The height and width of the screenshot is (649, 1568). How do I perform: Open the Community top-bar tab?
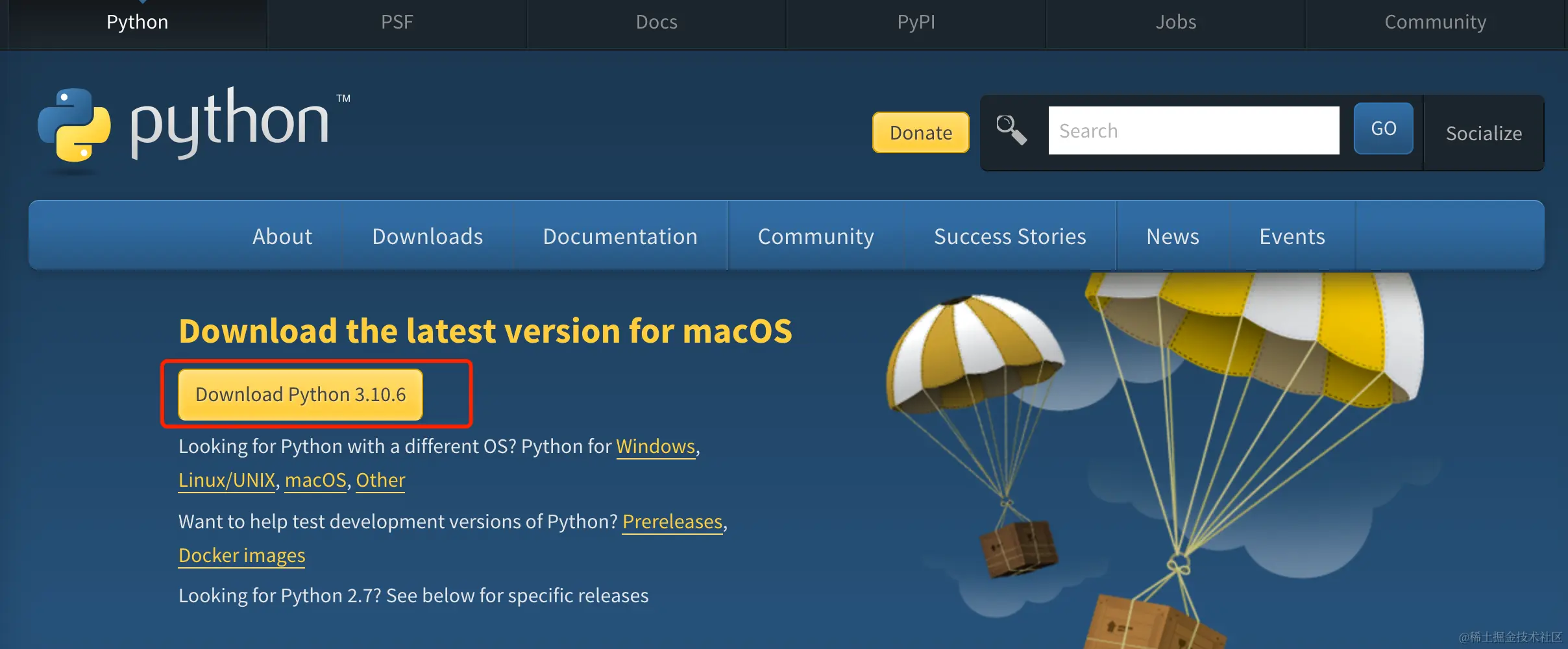point(1435,23)
